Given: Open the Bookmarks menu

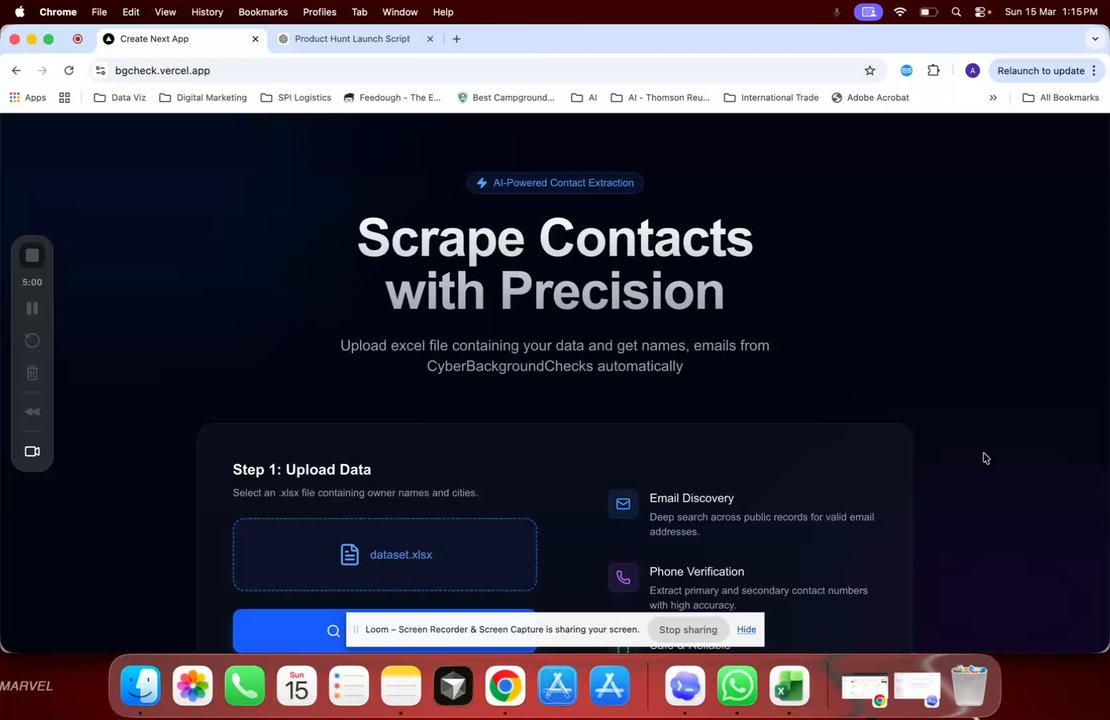Looking at the screenshot, I should point(263,12).
